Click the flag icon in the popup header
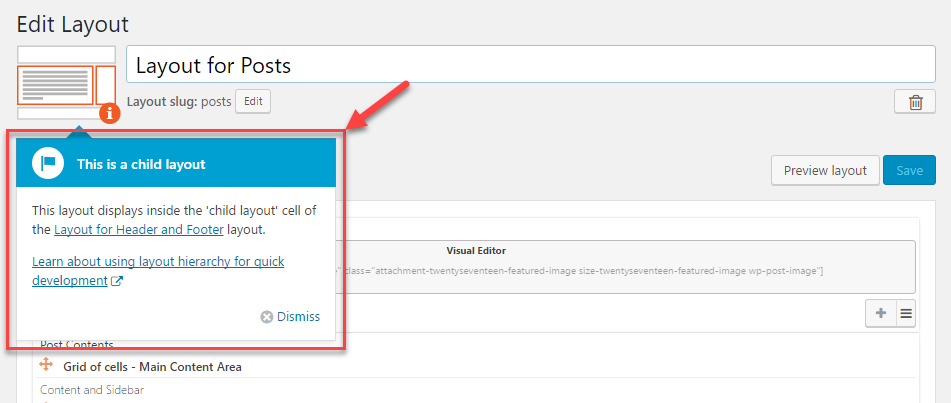 [x=47, y=164]
